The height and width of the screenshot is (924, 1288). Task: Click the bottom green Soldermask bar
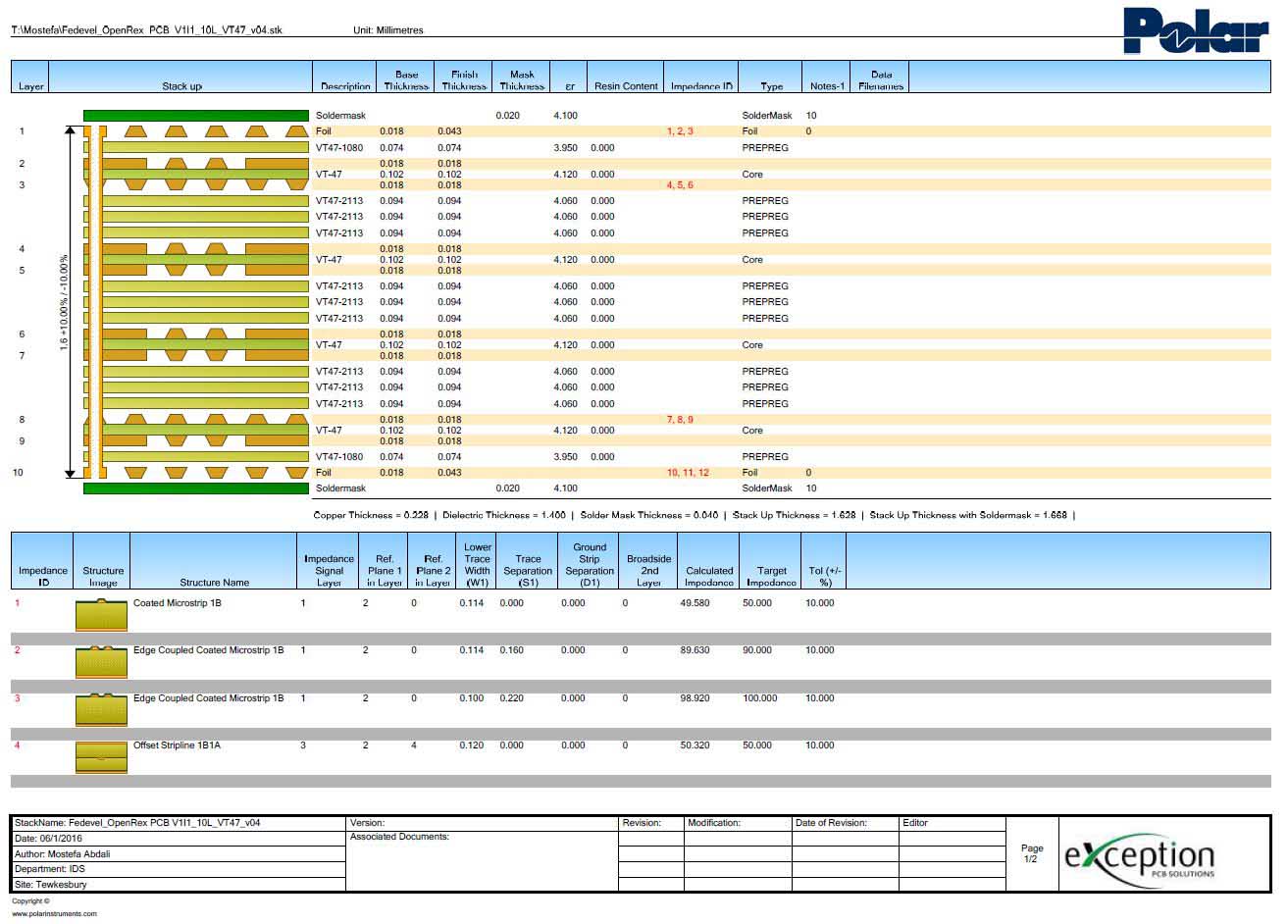pos(196,488)
